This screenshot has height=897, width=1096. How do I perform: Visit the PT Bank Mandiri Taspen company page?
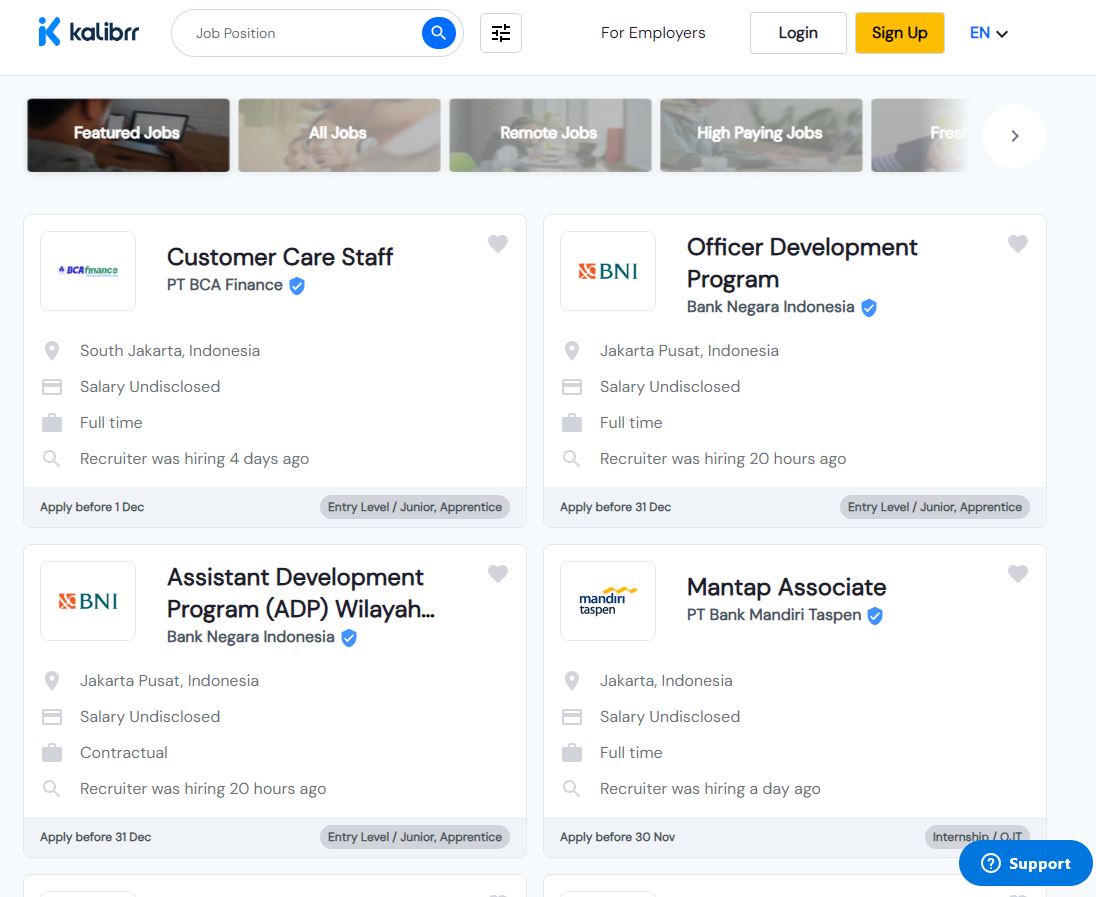(x=774, y=615)
